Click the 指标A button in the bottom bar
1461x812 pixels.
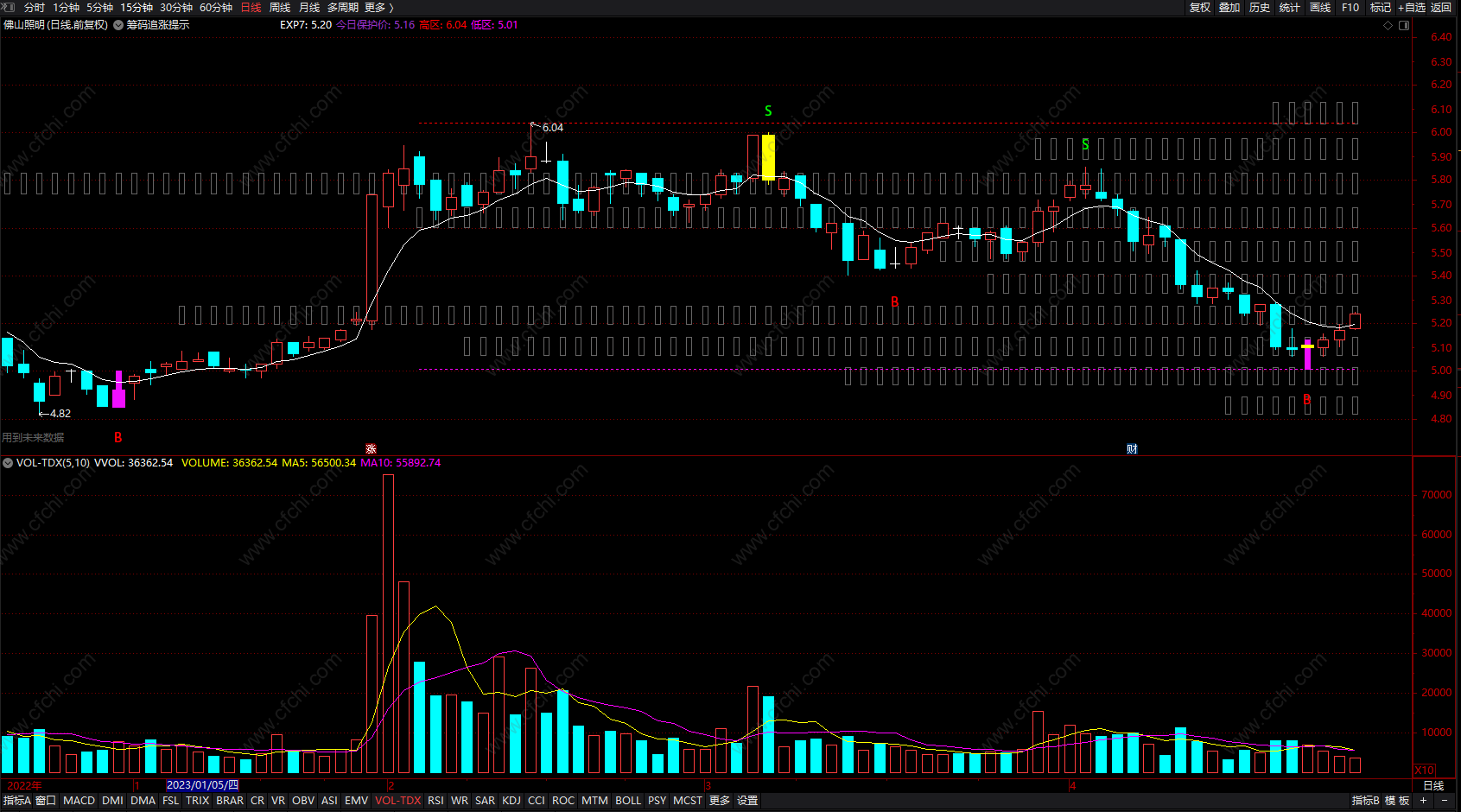(16, 801)
